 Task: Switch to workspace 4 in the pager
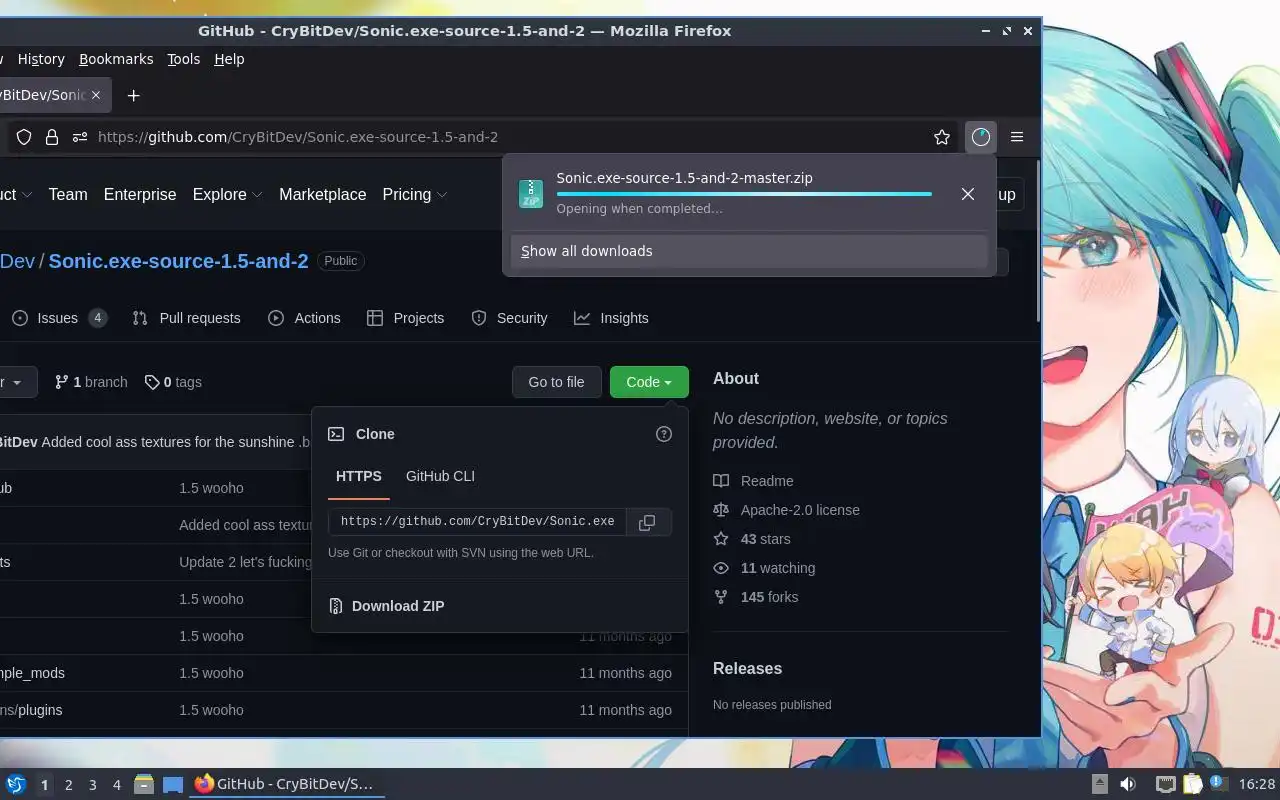click(117, 785)
